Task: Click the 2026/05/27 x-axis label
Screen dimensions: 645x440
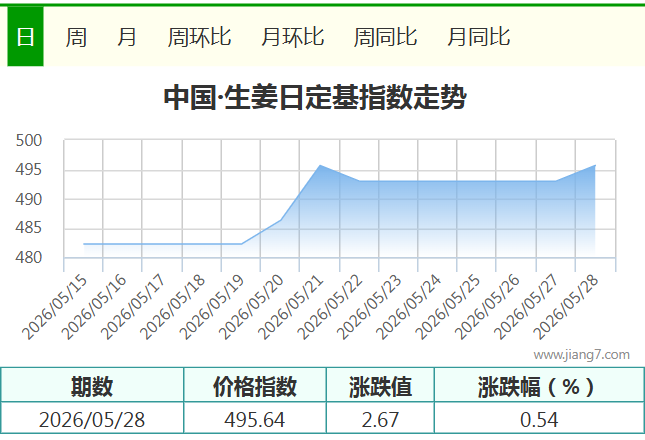Action: (526, 307)
